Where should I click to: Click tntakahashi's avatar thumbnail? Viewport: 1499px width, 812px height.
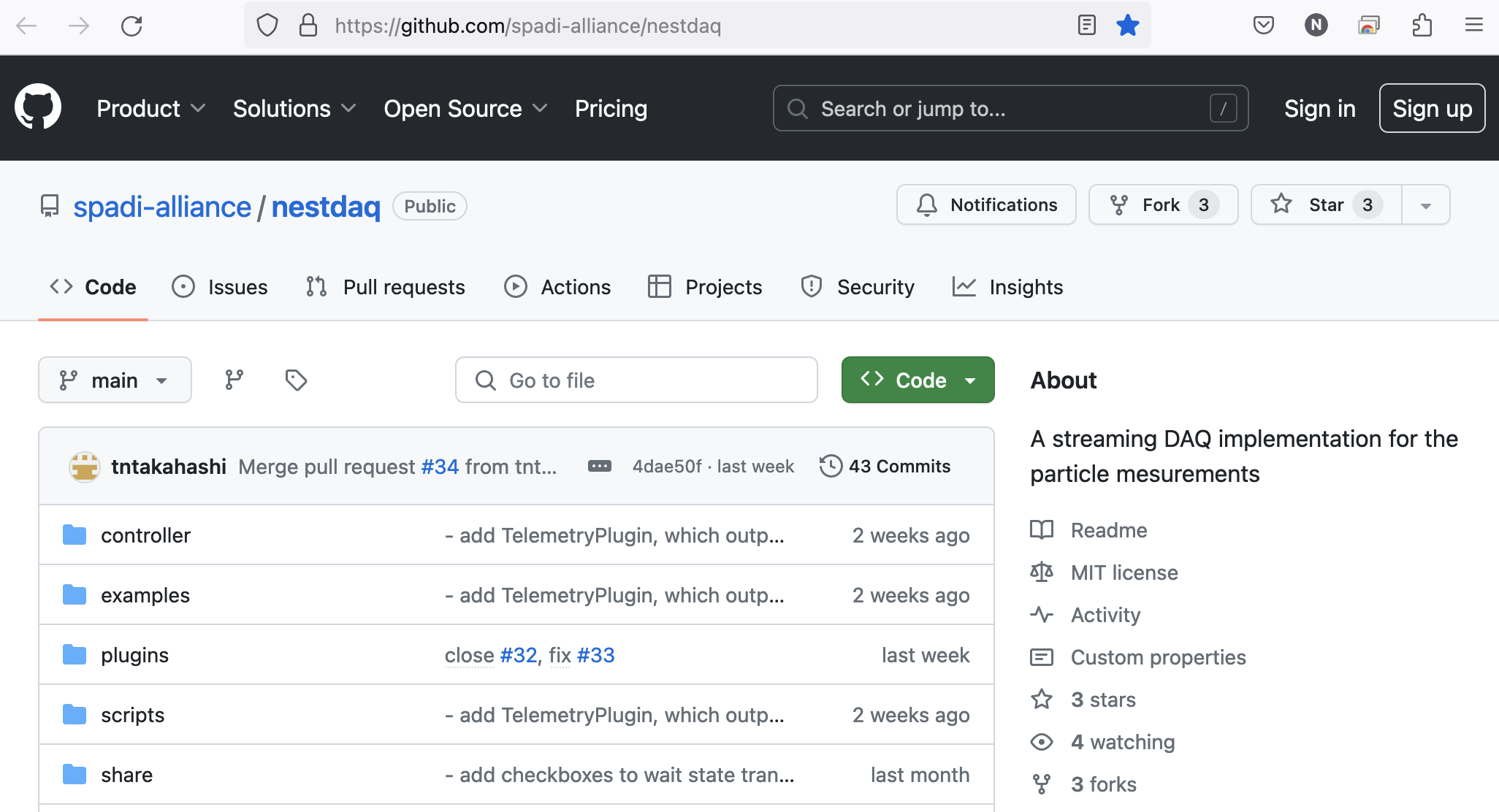tap(85, 467)
